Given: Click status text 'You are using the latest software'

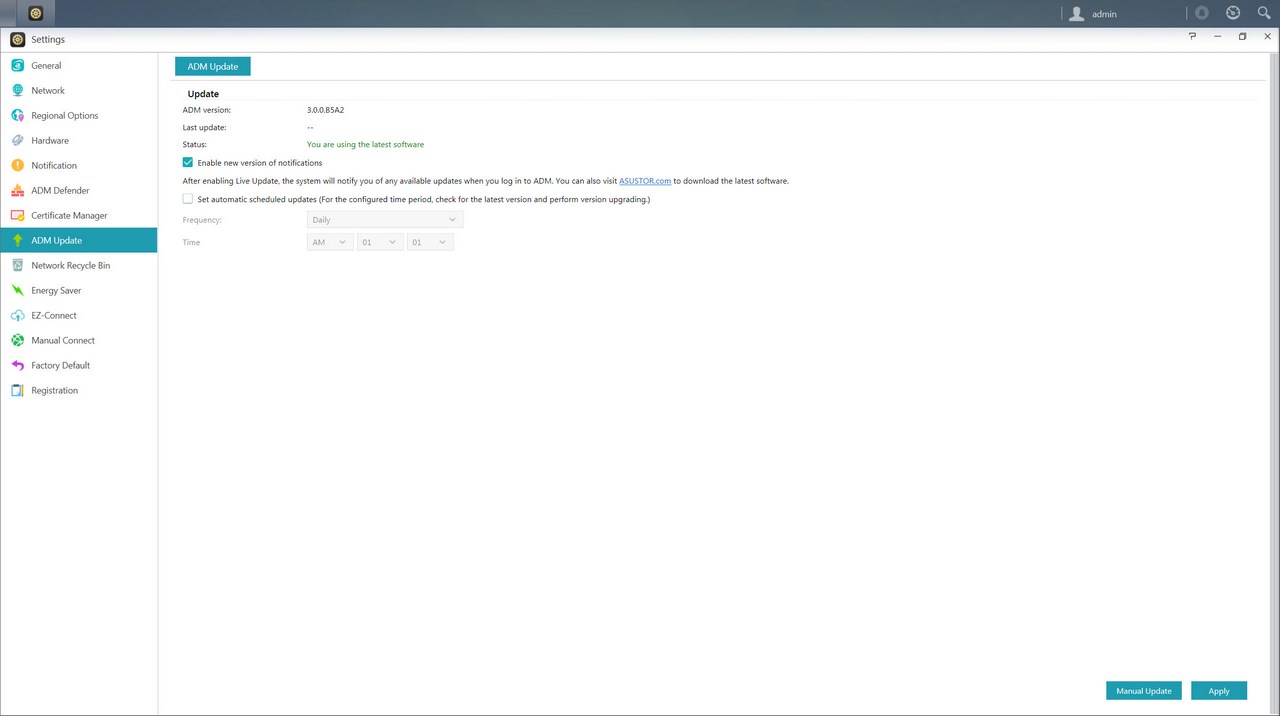Looking at the screenshot, I should coord(365,145).
